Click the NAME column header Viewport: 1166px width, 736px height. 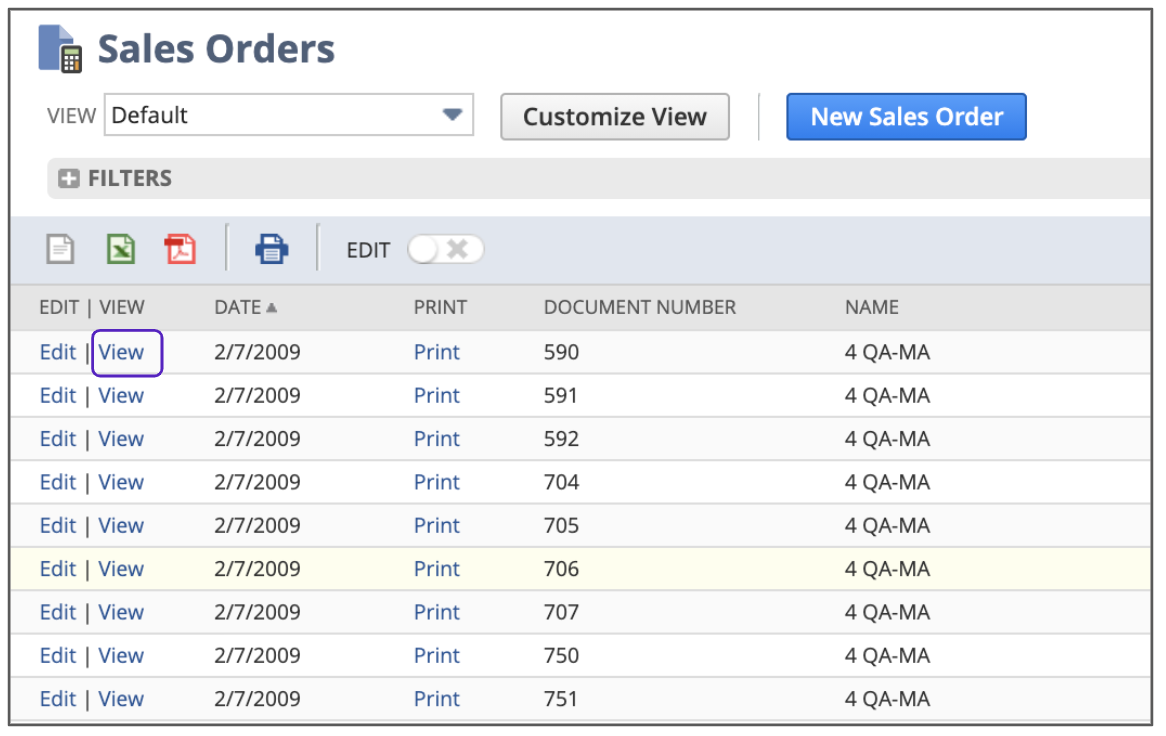tap(871, 307)
